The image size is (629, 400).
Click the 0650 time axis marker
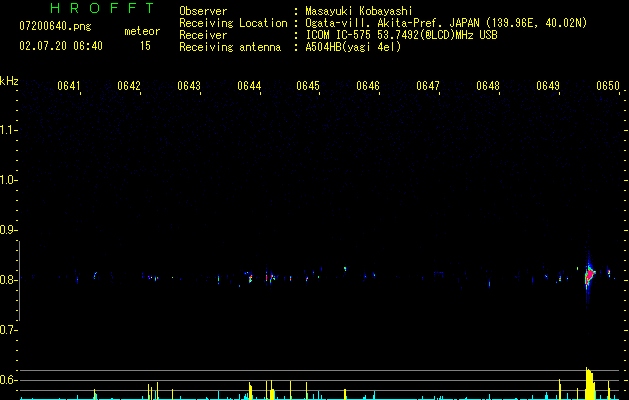(x=608, y=86)
